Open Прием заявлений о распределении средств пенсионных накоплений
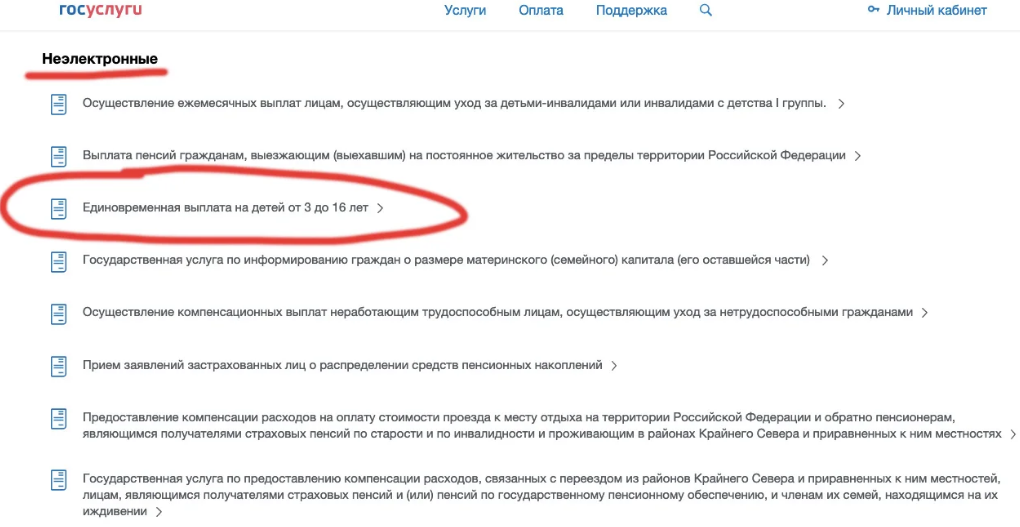Image resolution: width=1020 pixels, height=527 pixels. pyautogui.click(x=343, y=365)
